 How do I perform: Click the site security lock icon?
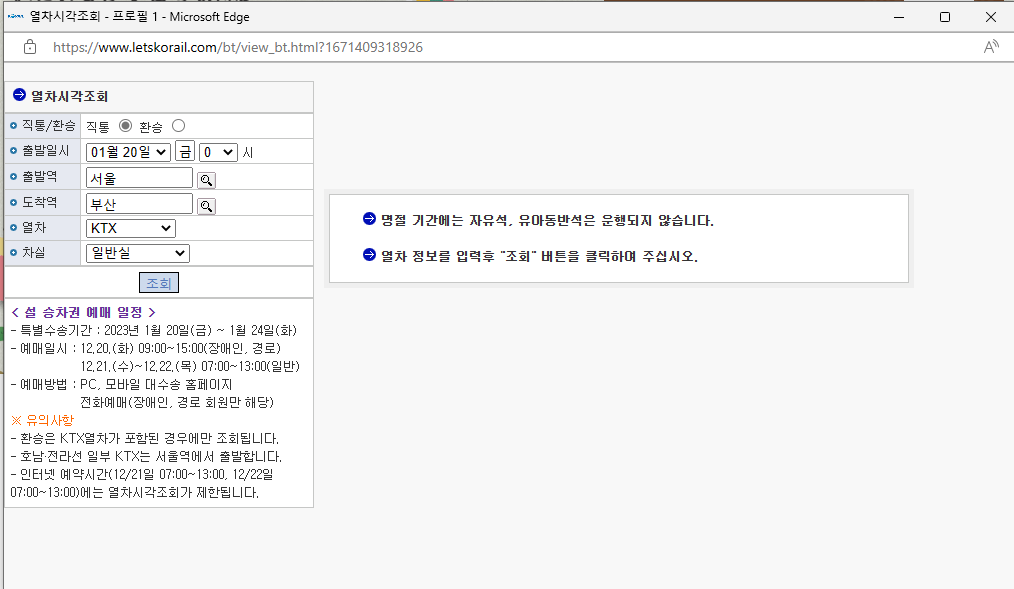tap(28, 47)
